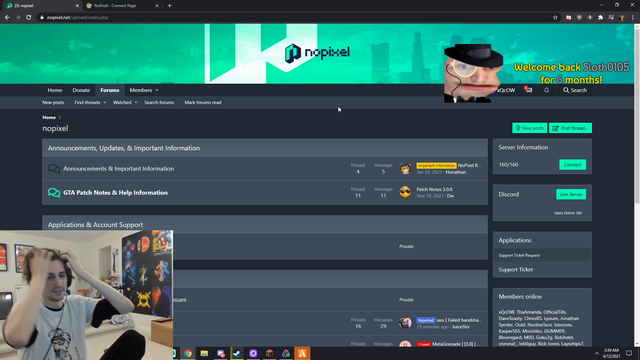Open the brown cube app in taskbar
The width and height of the screenshot is (640, 360).
coord(269,353)
